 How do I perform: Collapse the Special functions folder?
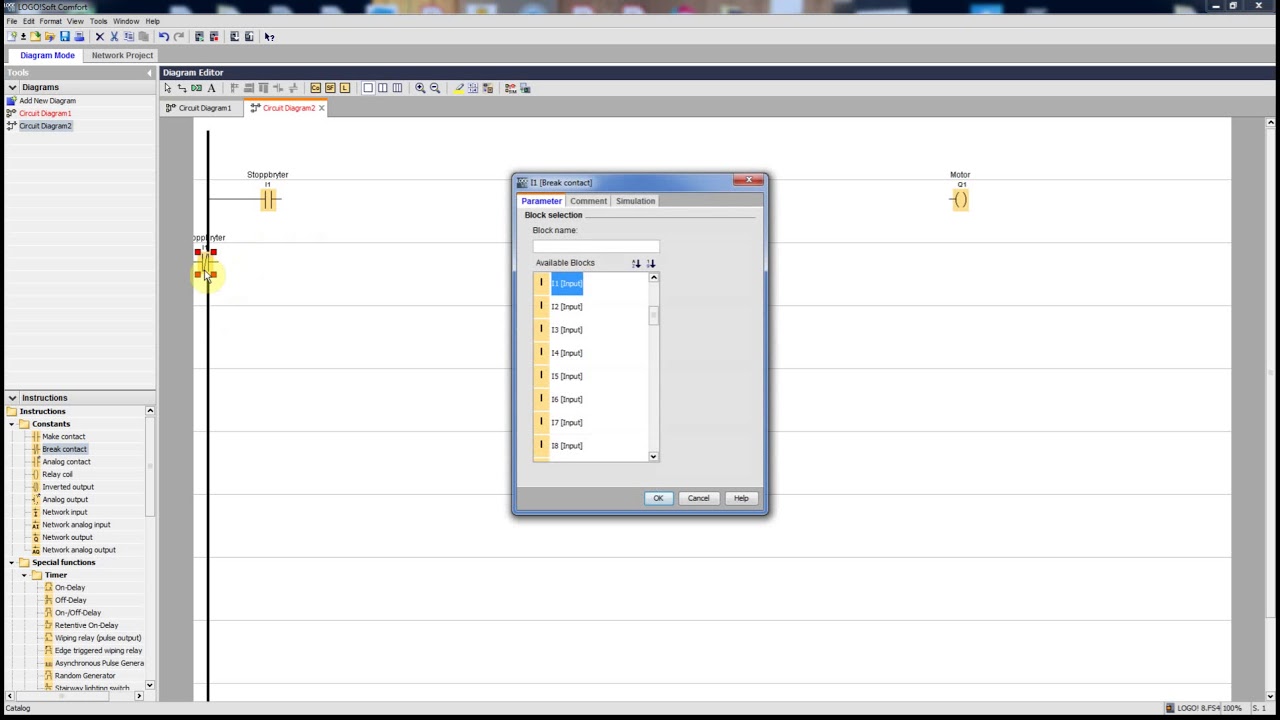(12, 562)
